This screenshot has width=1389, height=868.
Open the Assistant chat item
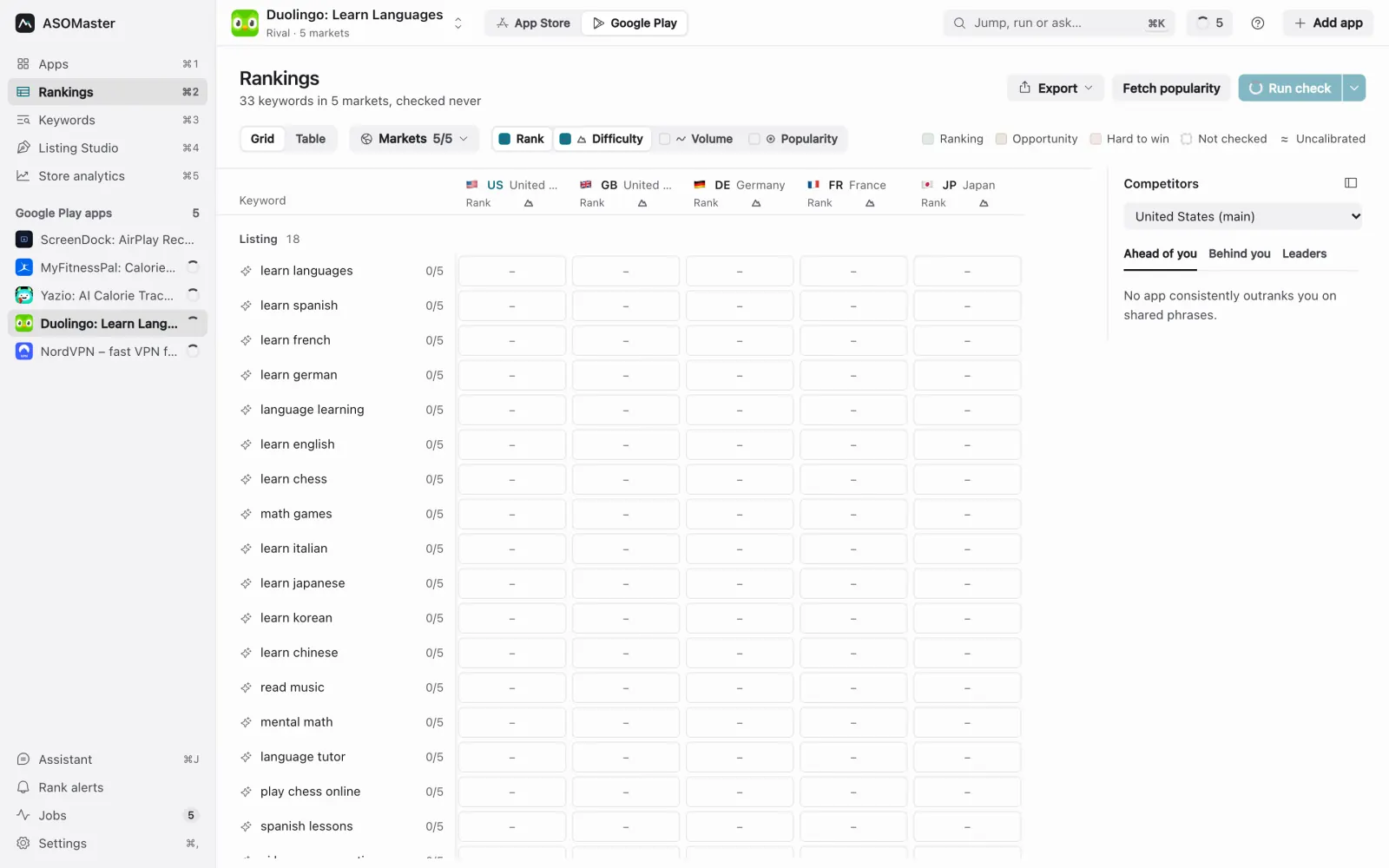coord(108,759)
